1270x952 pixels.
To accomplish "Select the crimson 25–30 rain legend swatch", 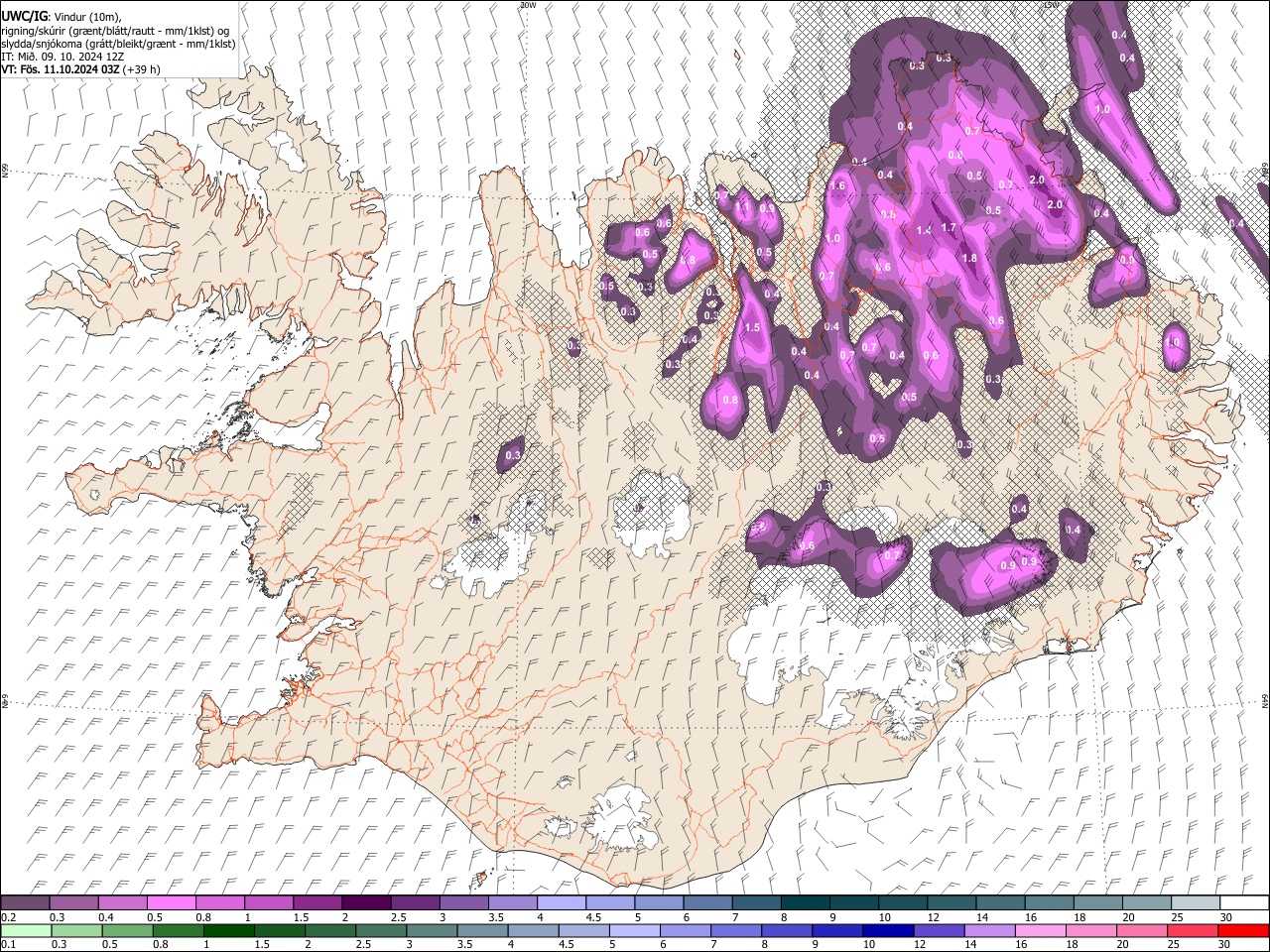I will (1194, 930).
